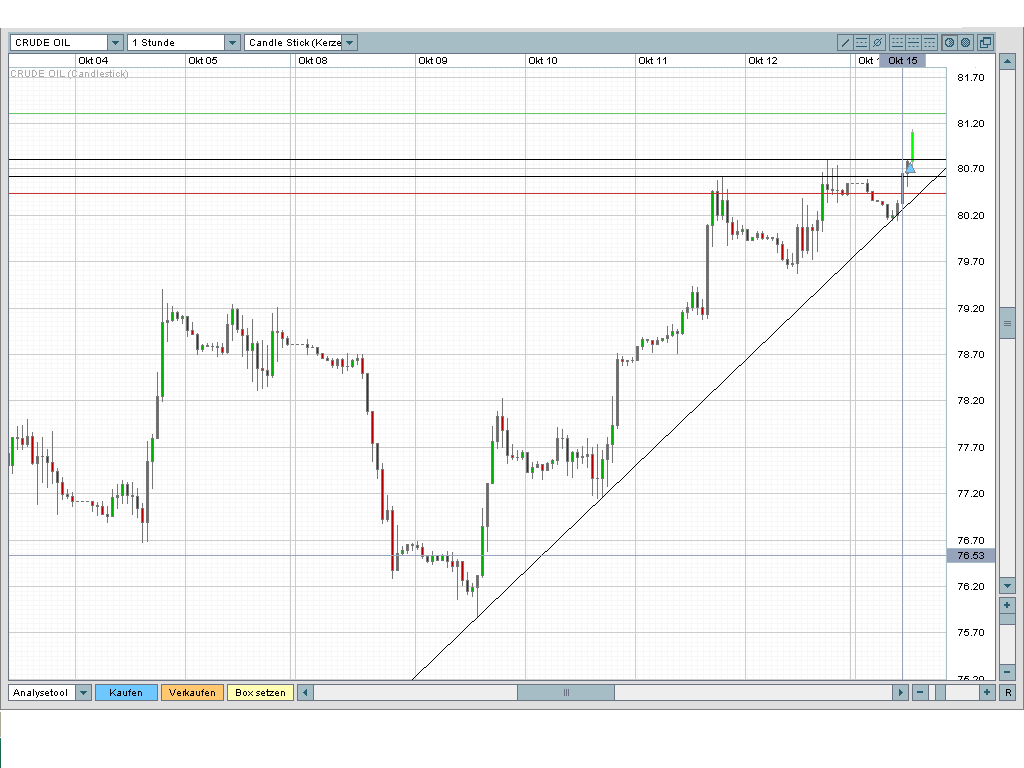Click the delete drawing (crossed circle) icon
Screen dimensions: 1024x768
[x=878, y=42]
